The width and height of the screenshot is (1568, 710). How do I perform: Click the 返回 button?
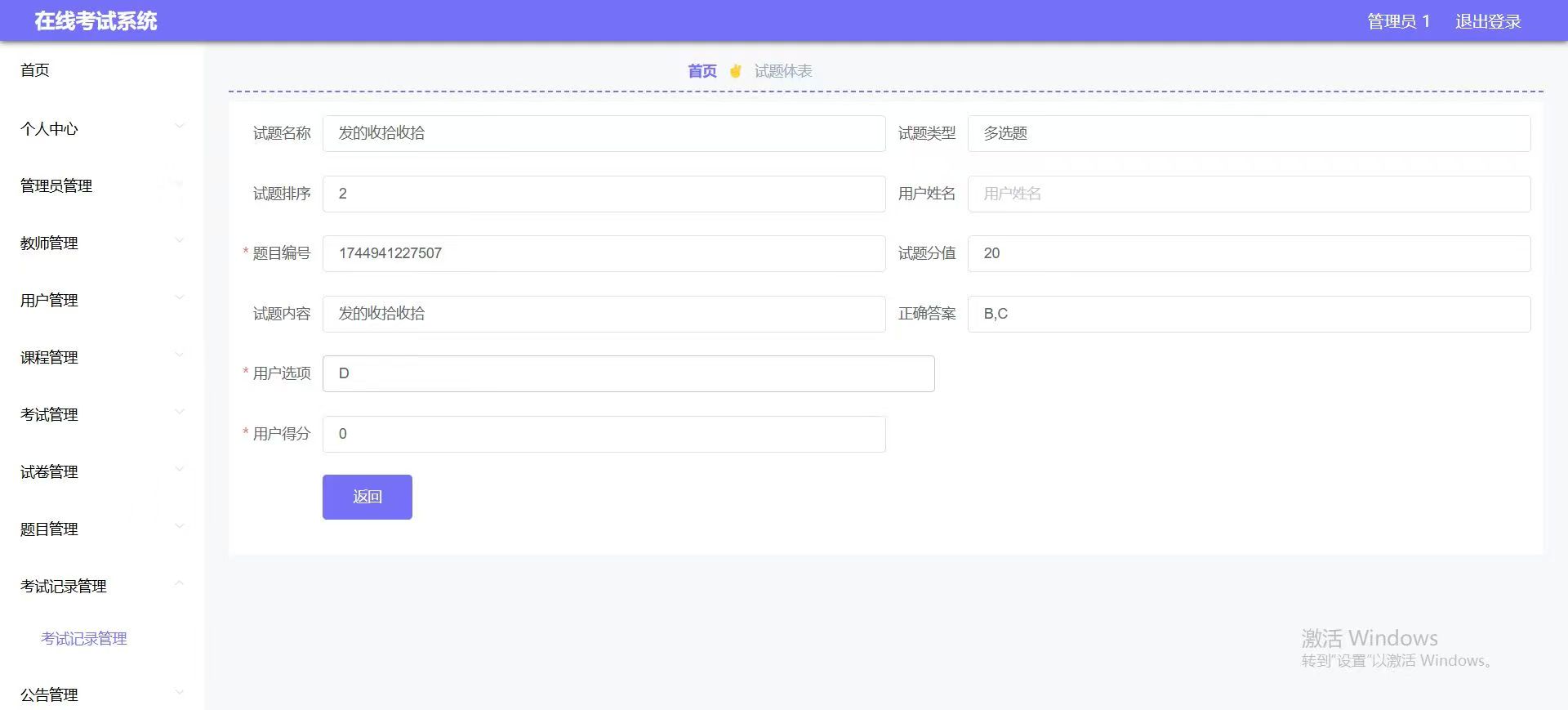tap(367, 497)
